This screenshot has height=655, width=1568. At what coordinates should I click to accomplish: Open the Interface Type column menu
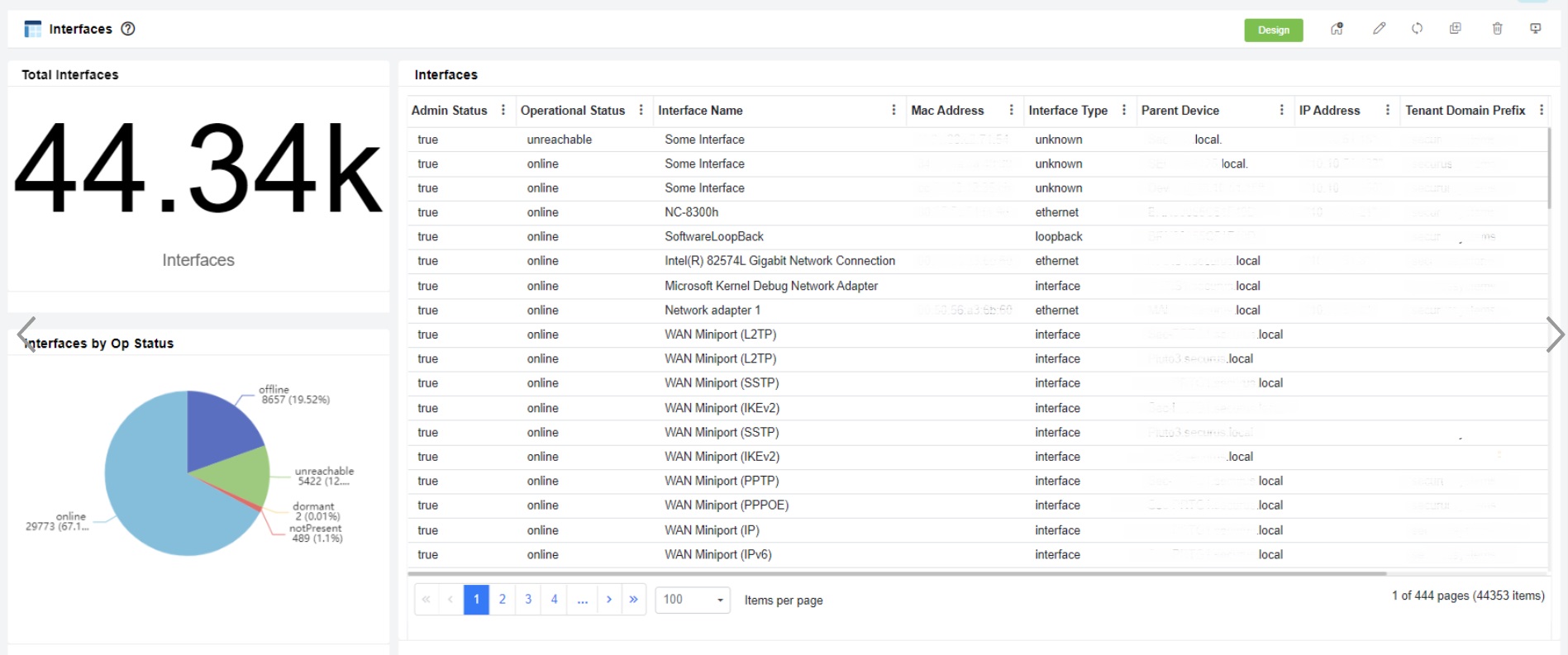pos(1123,110)
